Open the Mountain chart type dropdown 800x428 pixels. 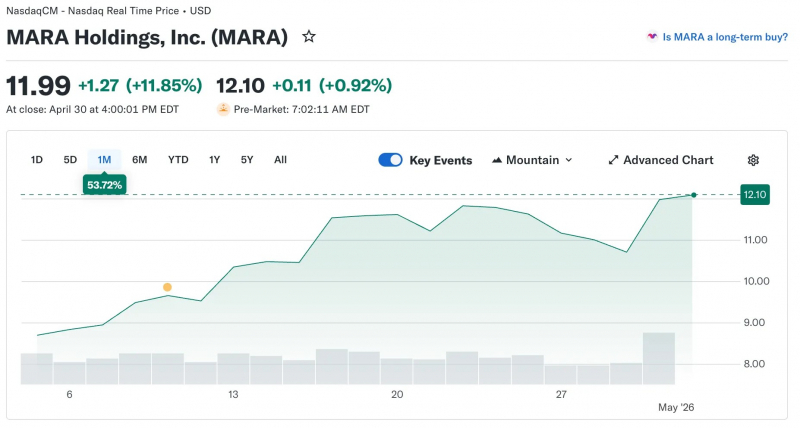pos(532,160)
